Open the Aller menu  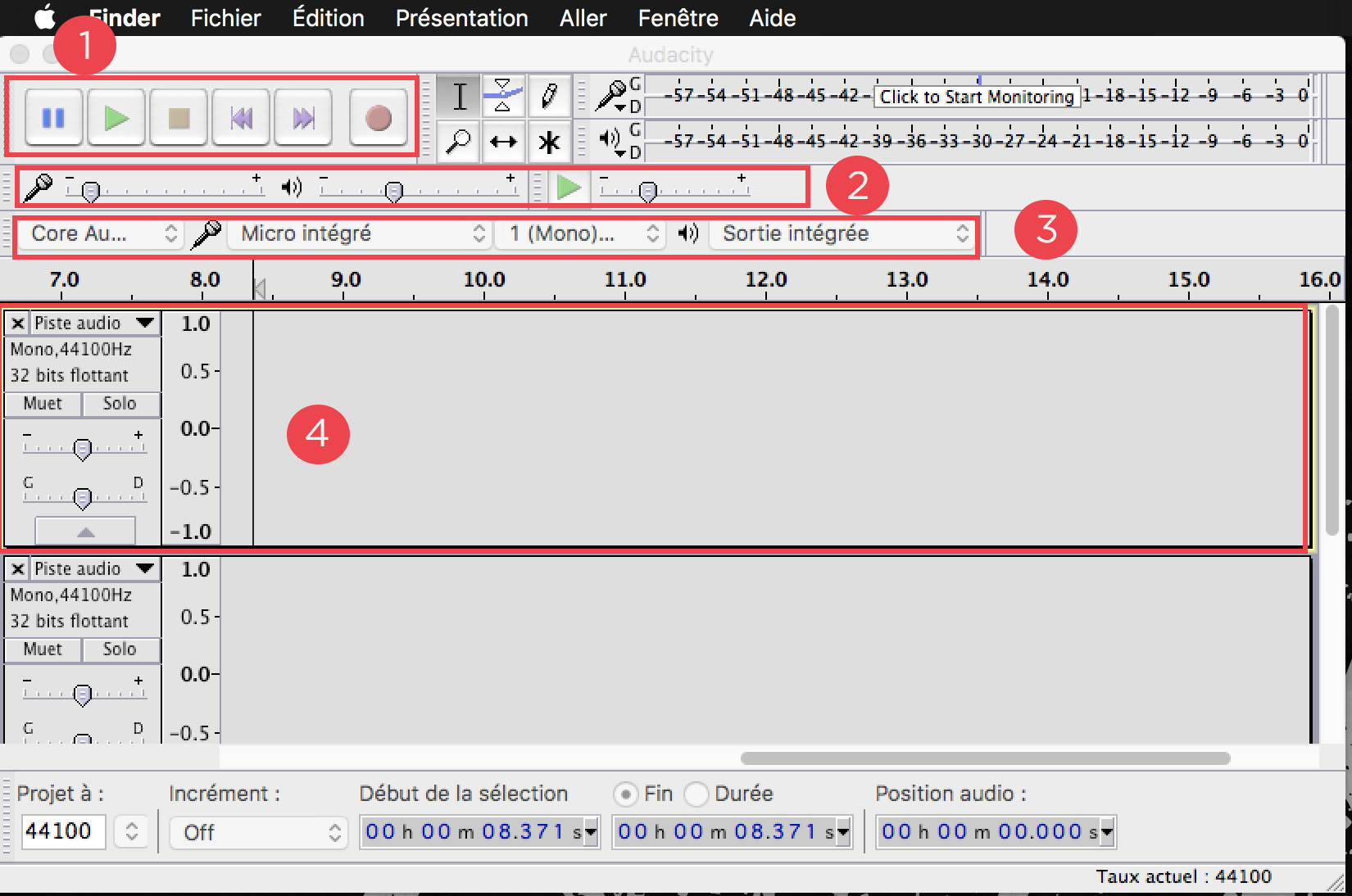(583, 18)
